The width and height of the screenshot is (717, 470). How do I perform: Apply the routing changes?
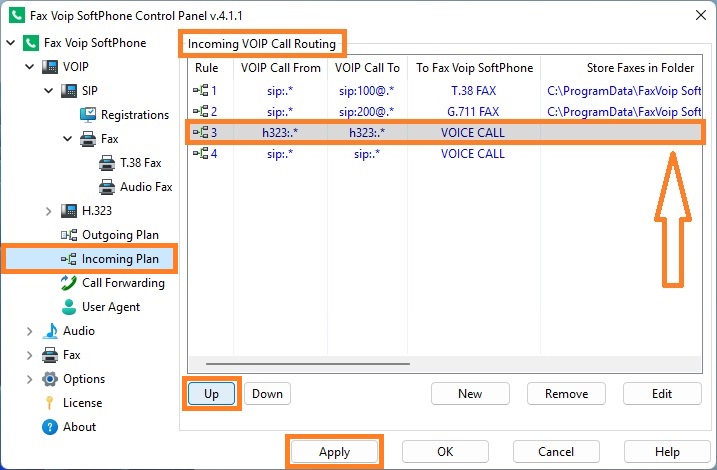click(x=335, y=452)
